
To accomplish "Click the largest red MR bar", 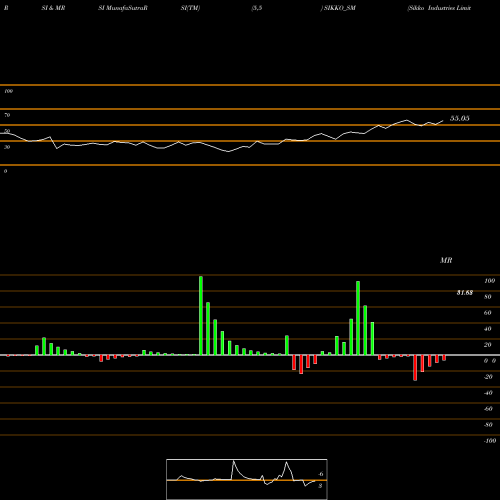I will (415, 368).
